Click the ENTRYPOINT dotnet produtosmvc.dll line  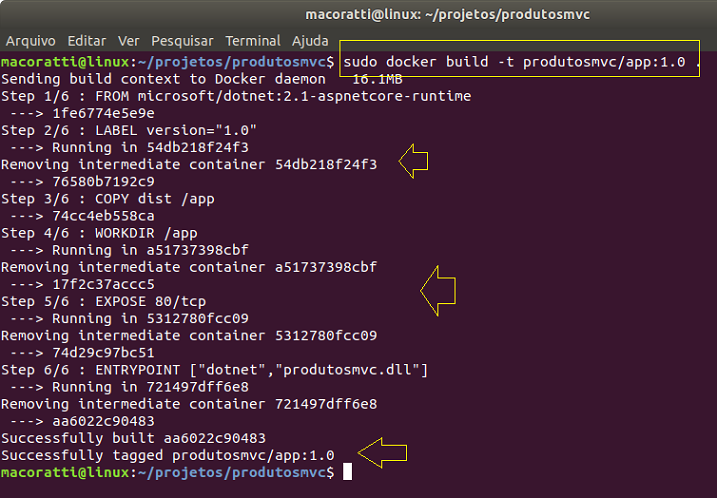click(214, 370)
